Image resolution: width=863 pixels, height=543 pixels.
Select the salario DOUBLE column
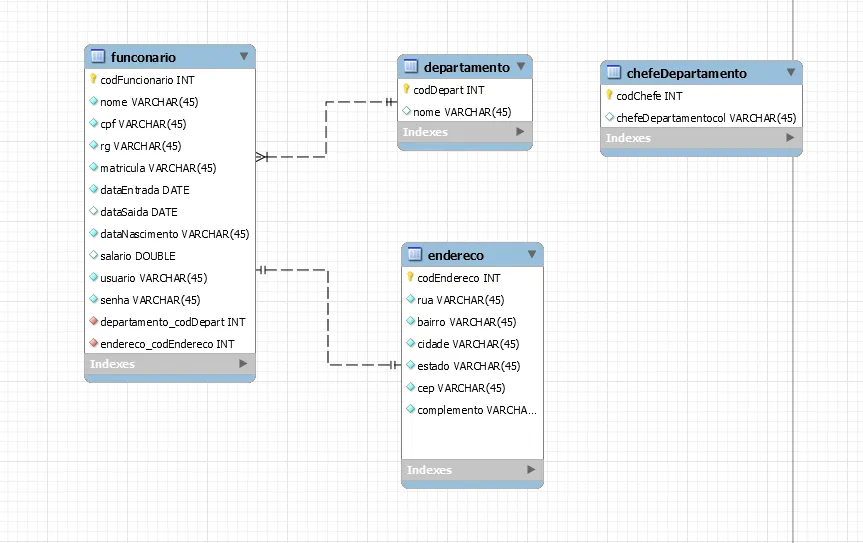(x=138, y=256)
